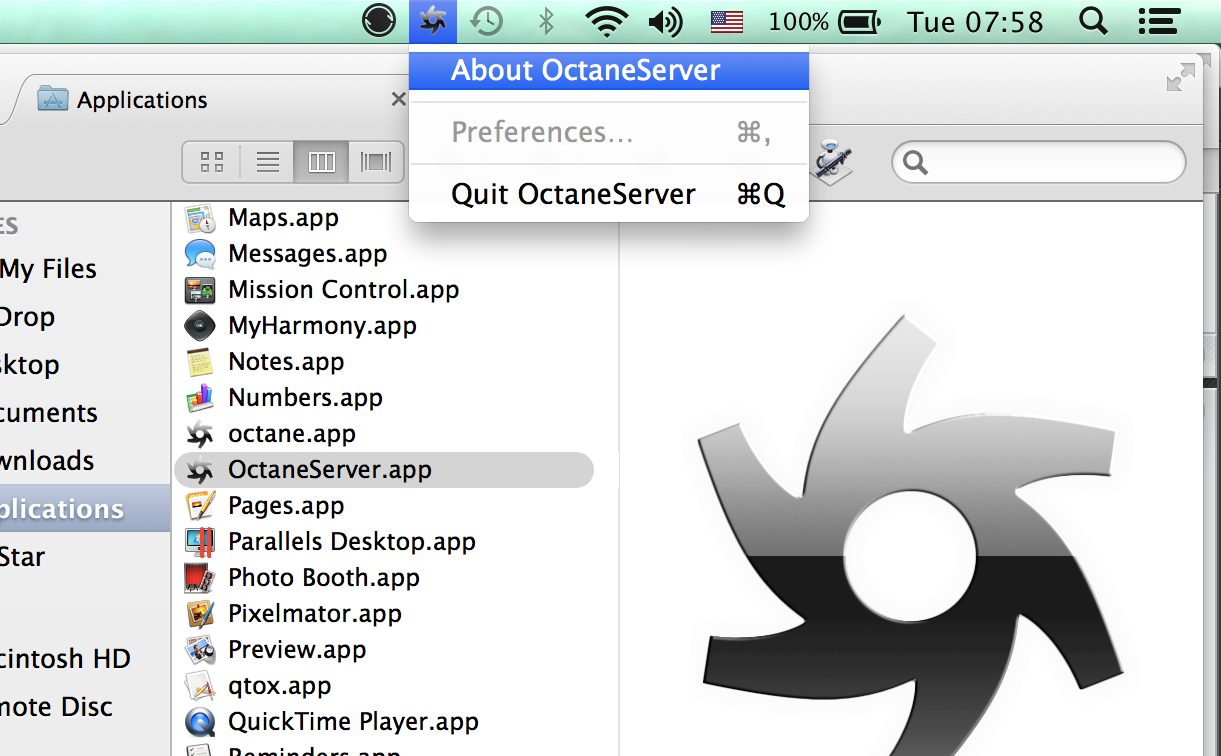Switch Finder to Cover Flow view
1221x756 pixels.
[x=376, y=162]
